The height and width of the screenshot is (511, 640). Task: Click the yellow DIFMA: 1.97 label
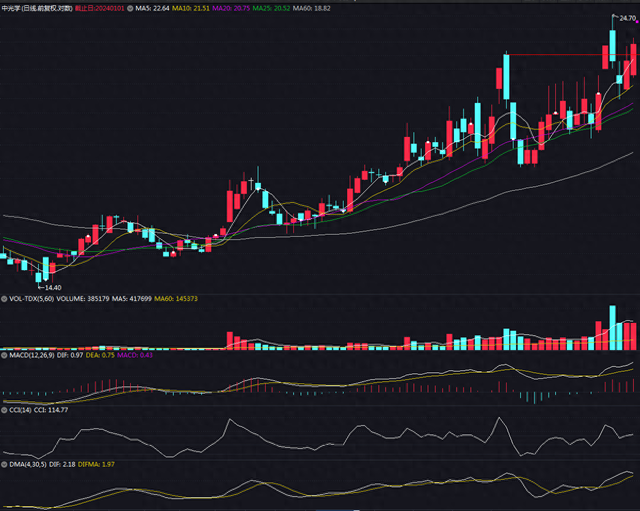pyautogui.click(x=96, y=464)
